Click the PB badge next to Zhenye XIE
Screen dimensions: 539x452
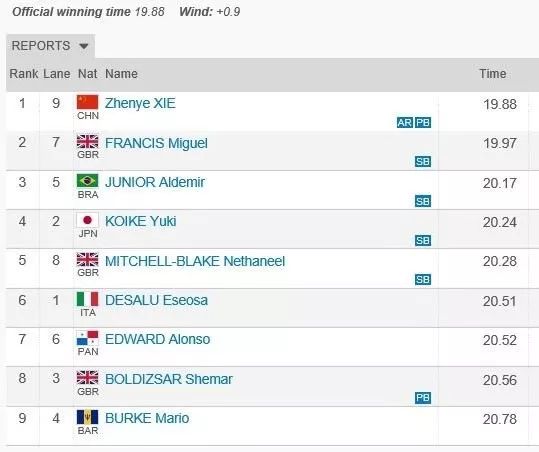coord(423,123)
